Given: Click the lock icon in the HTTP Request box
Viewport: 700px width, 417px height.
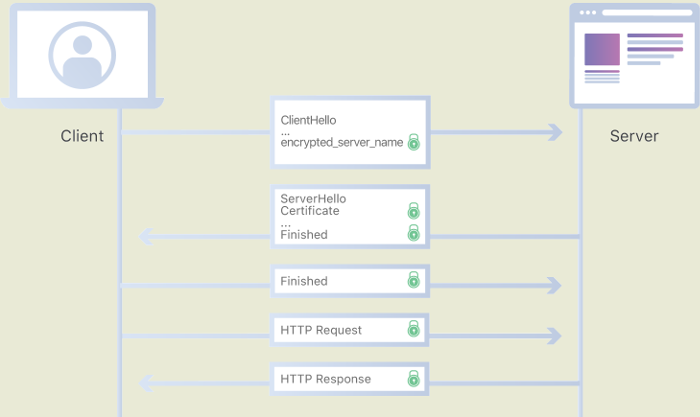Looking at the screenshot, I should (413, 329).
